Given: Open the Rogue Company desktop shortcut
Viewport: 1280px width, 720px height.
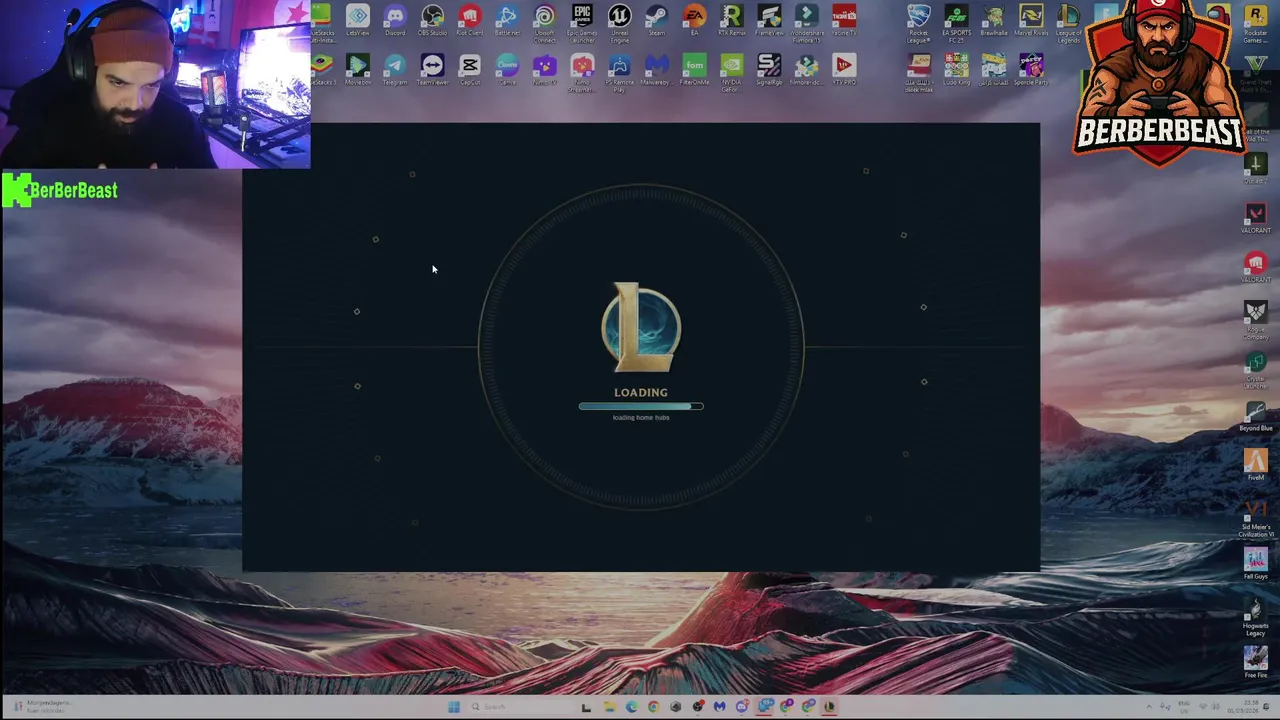Looking at the screenshot, I should [1255, 320].
